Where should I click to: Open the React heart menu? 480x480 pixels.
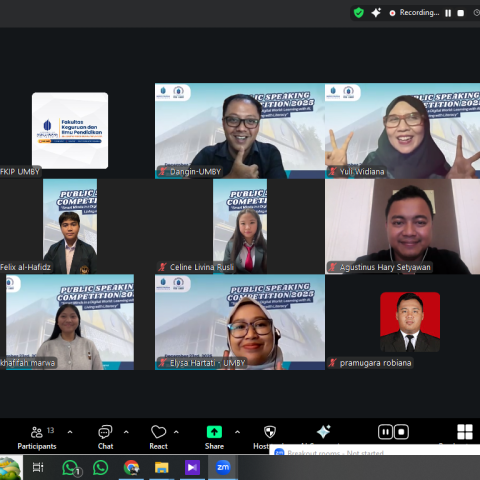tap(158, 438)
